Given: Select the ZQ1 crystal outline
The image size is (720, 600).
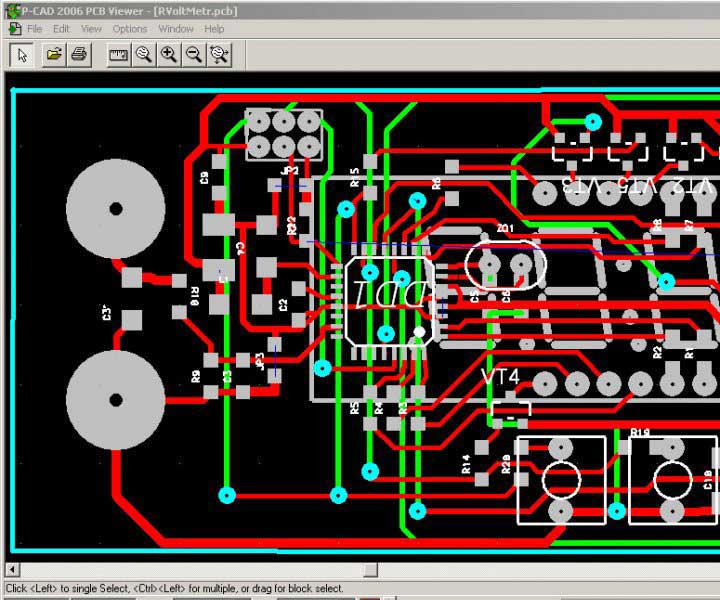Looking at the screenshot, I should click(506, 265).
